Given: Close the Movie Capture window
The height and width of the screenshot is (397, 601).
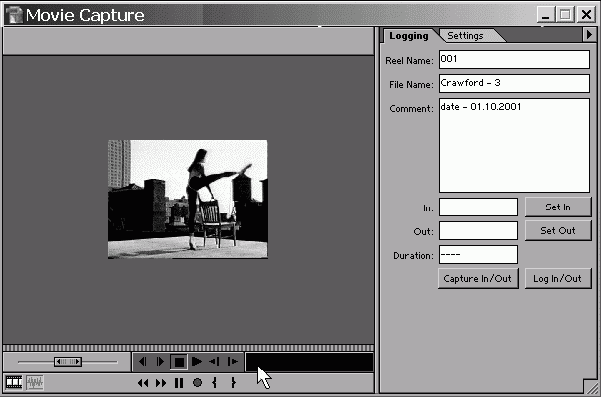Looking at the screenshot, I should pyautogui.click(x=586, y=15).
